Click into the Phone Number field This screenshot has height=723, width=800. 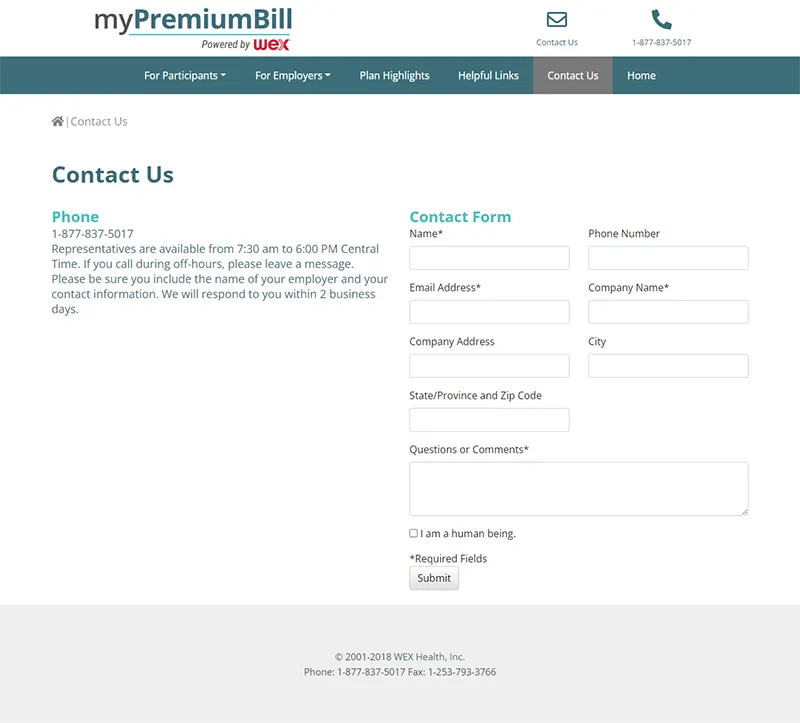pyautogui.click(x=668, y=258)
